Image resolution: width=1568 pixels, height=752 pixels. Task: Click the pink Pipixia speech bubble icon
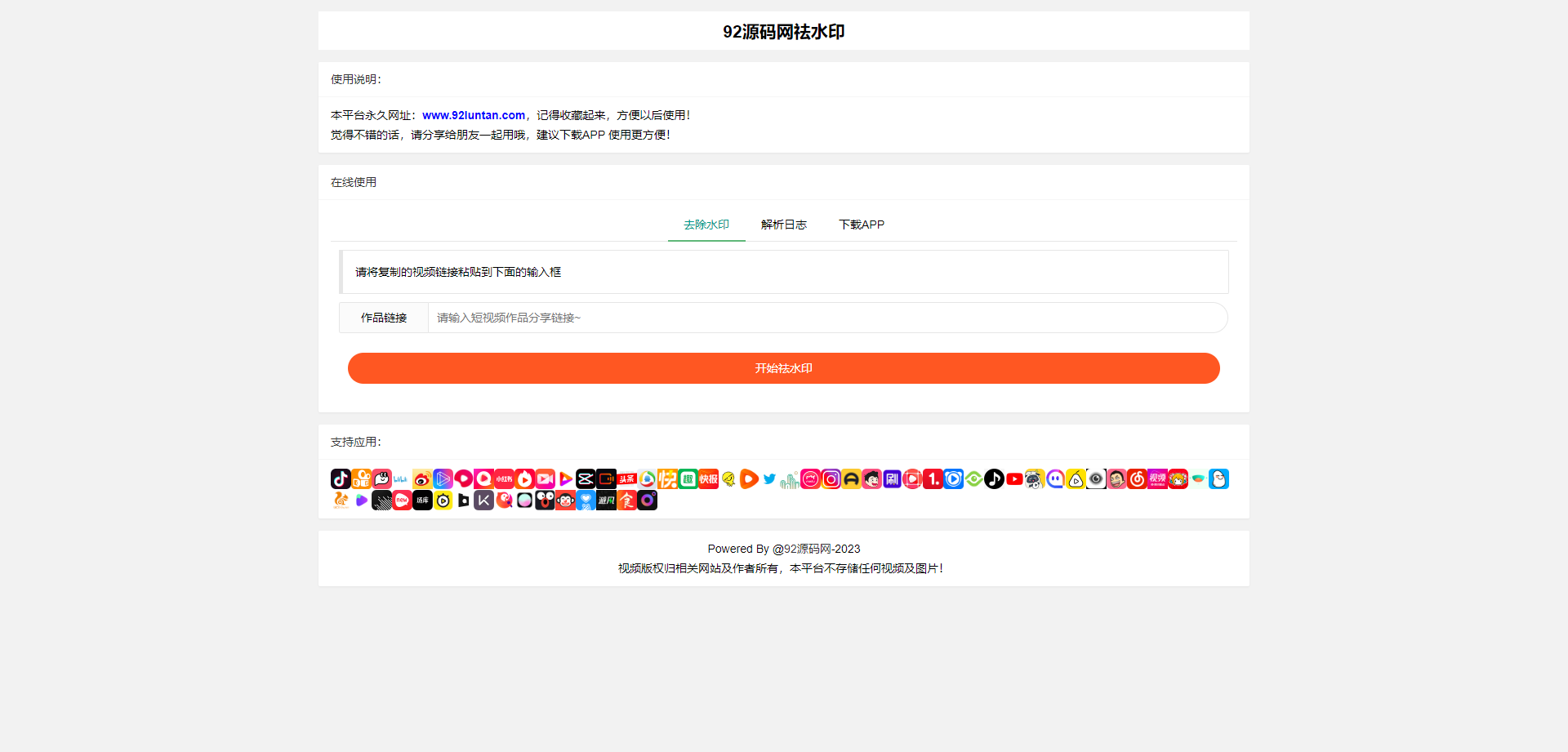(381, 478)
